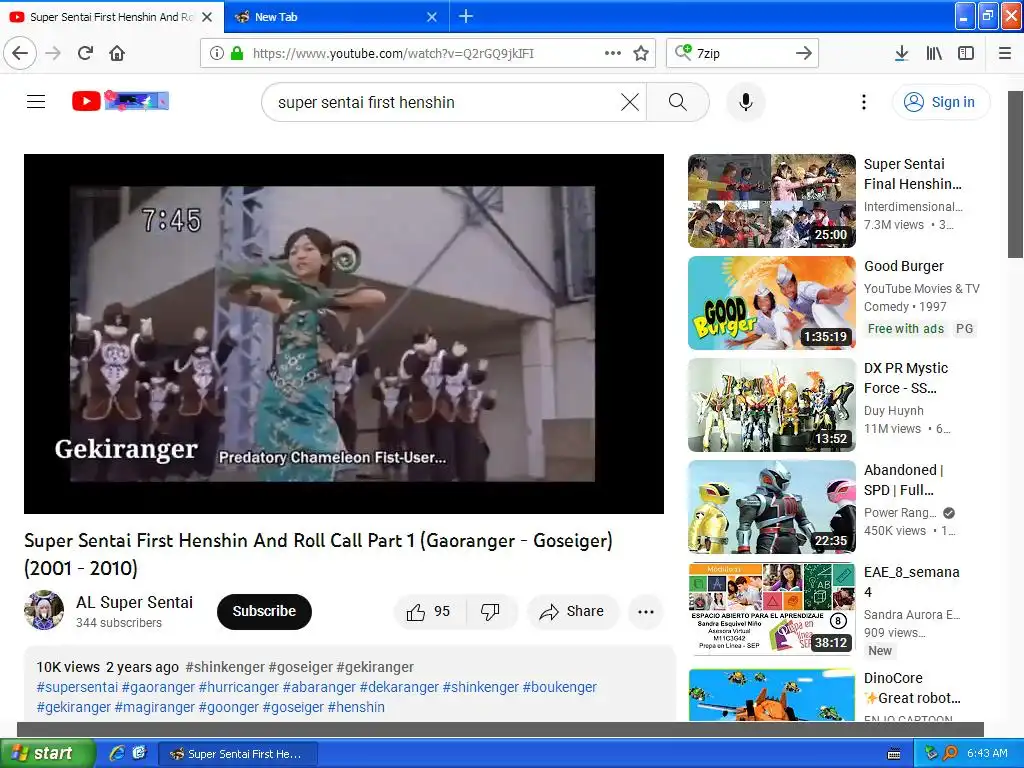The height and width of the screenshot is (768, 1024).
Task: Open the Good Burger video title
Action: pyautogui.click(x=904, y=266)
